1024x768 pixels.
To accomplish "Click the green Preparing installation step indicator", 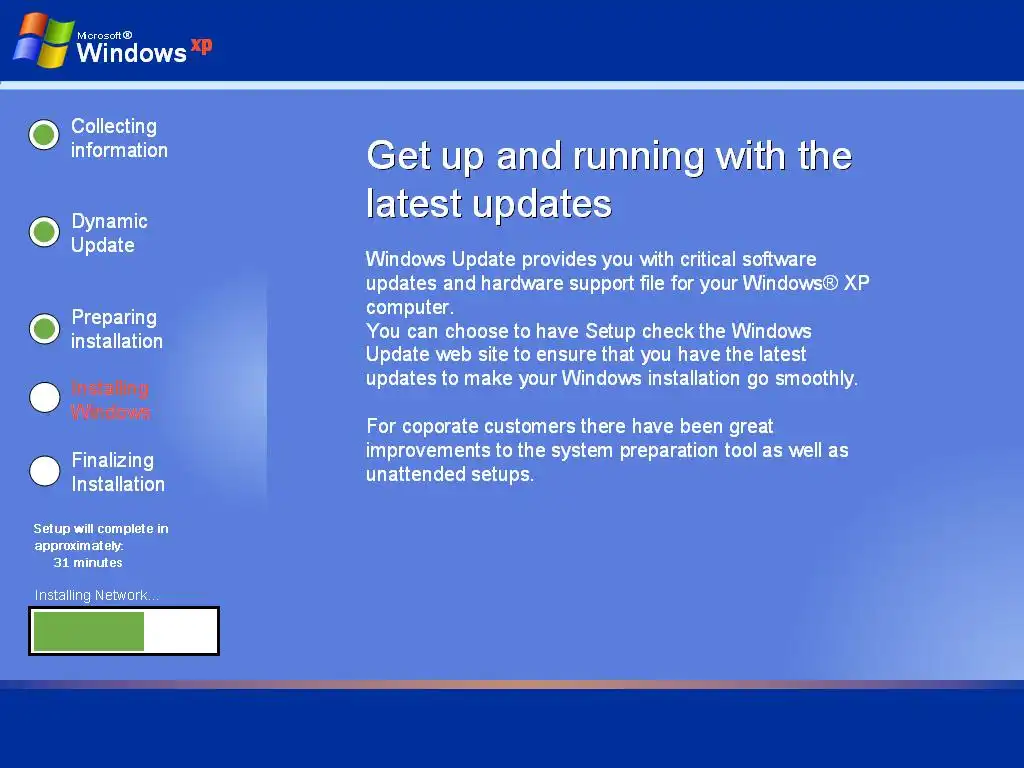I will [x=44, y=328].
